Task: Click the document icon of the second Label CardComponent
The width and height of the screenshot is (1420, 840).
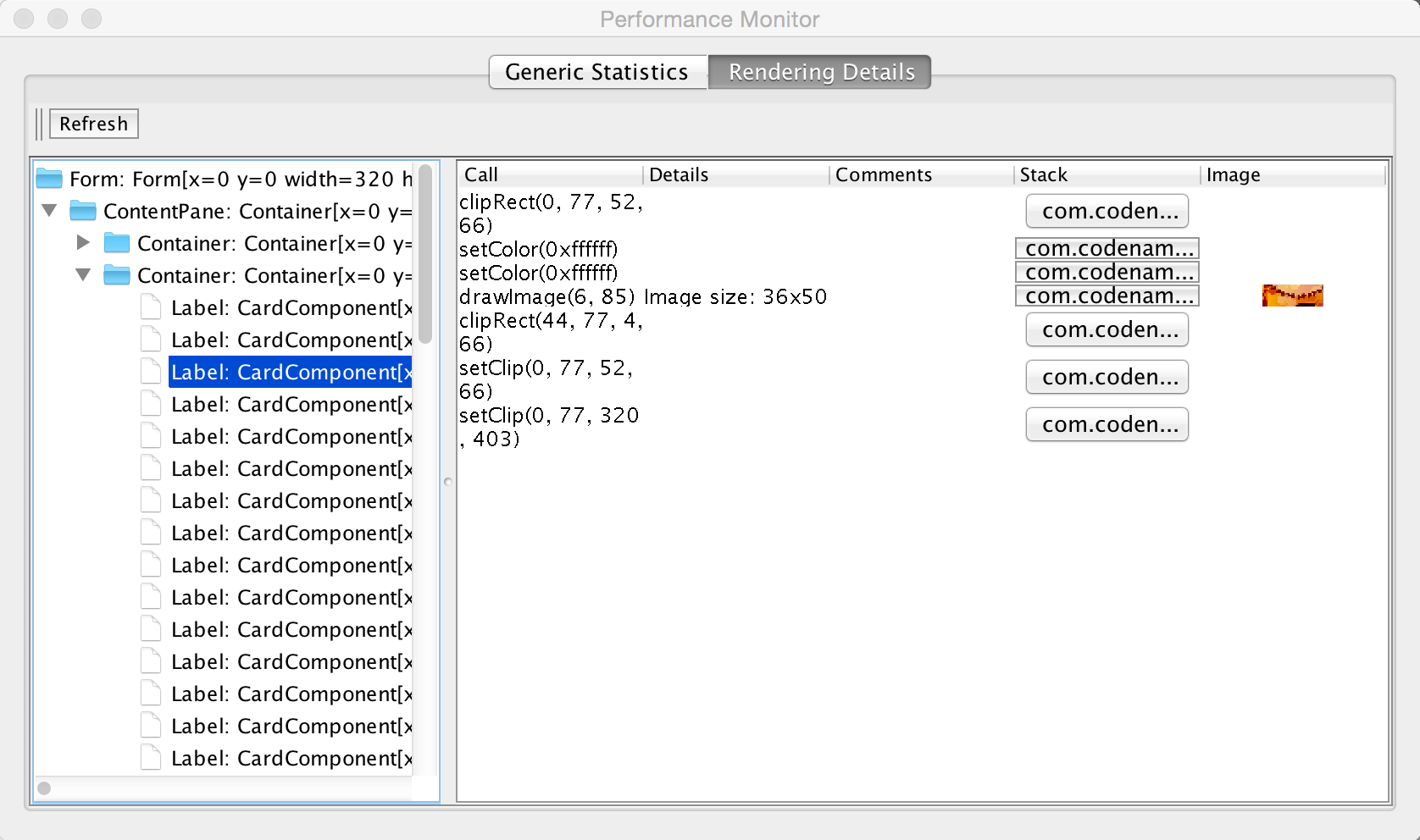Action: point(151,339)
